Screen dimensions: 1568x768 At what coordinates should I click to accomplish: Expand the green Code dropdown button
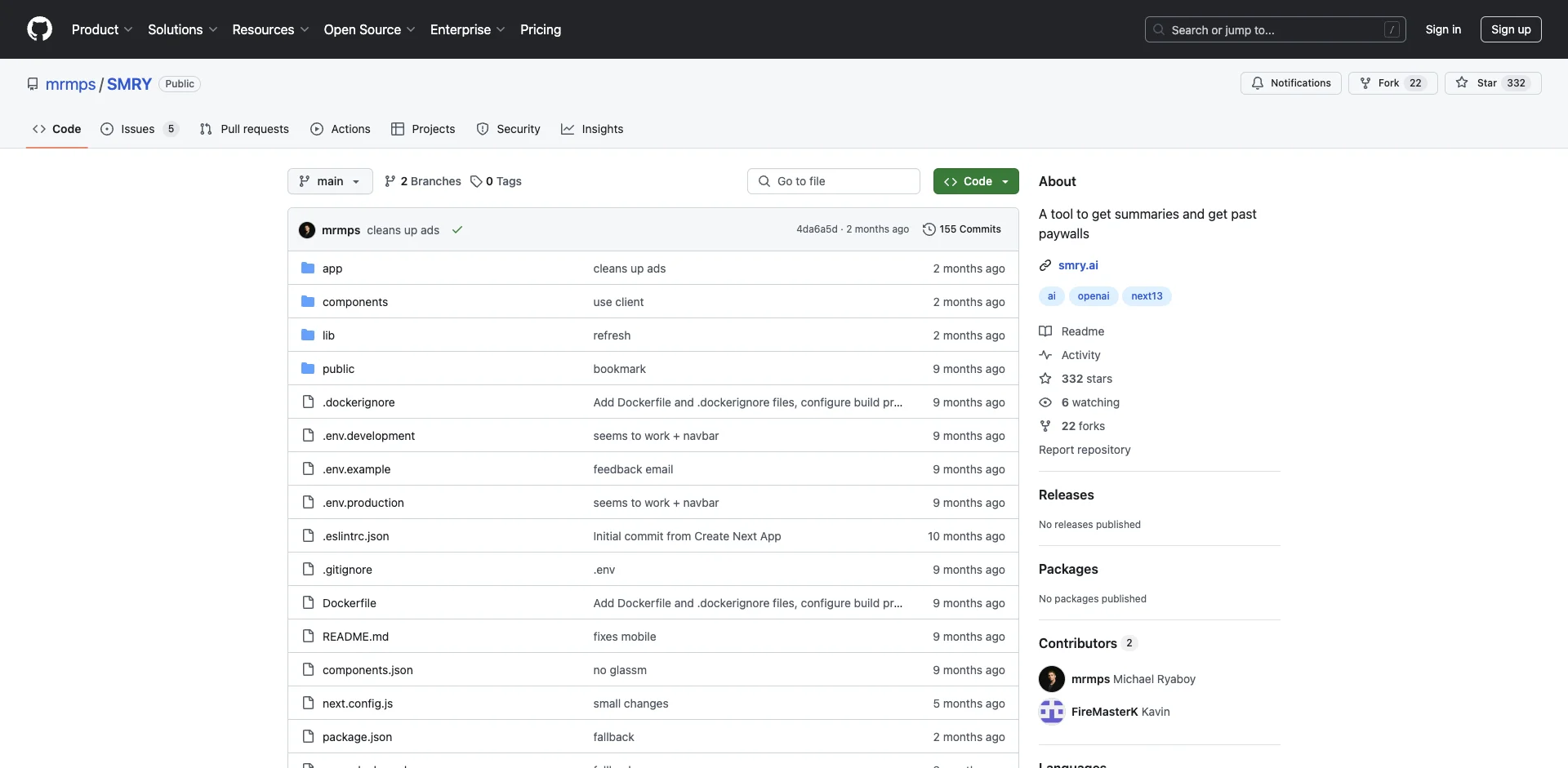pyautogui.click(x=976, y=181)
